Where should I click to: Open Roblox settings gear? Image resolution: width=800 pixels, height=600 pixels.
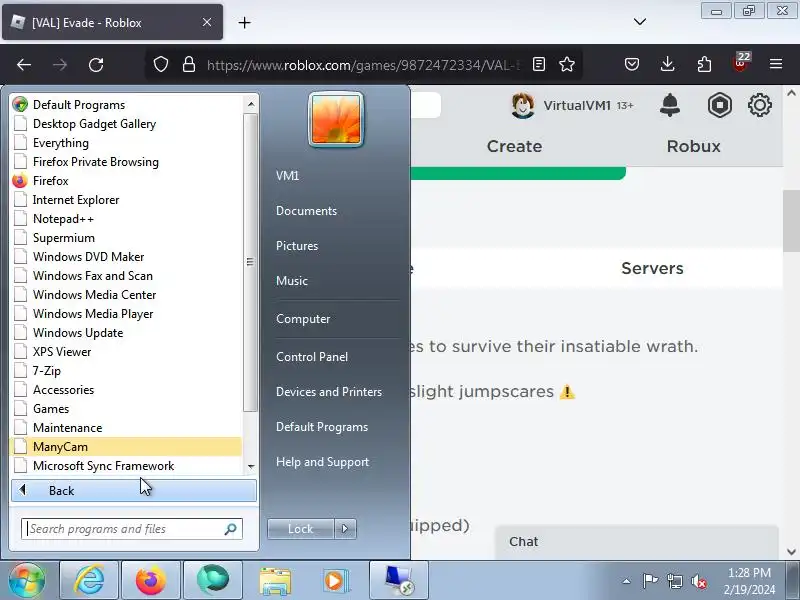tap(760, 105)
